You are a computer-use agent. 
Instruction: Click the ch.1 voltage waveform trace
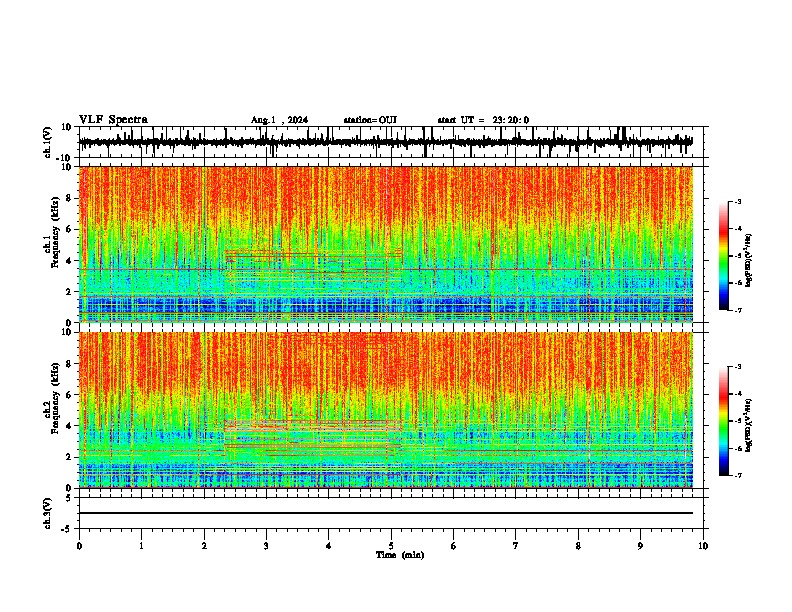click(x=386, y=142)
